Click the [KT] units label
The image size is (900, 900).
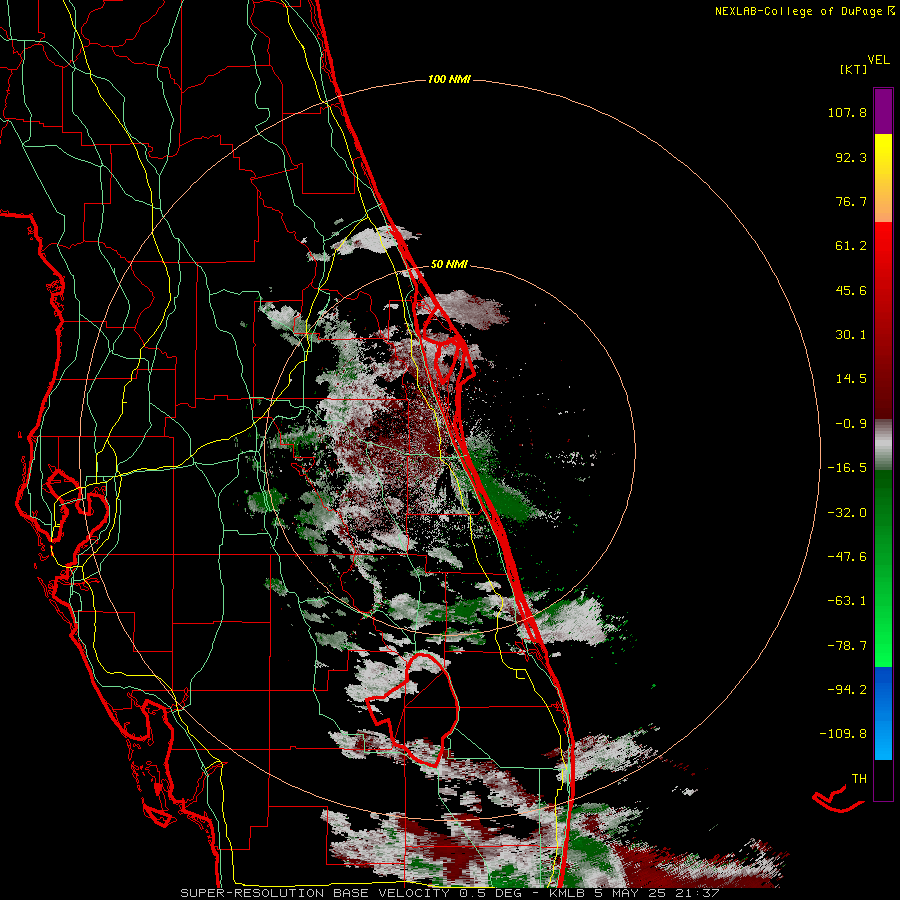pyautogui.click(x=853, y=69)
